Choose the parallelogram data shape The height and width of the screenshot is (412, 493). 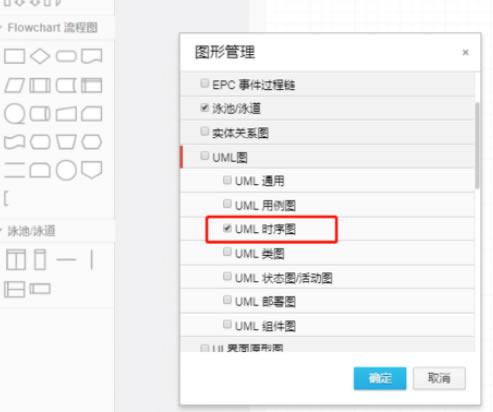(14, 85)
